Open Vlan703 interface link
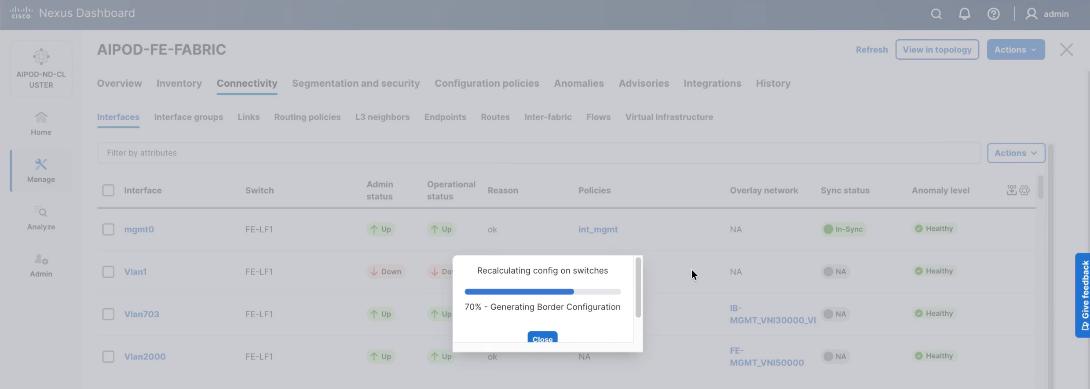Screen dimensions: 1090x389 click(x=142, y=314)
